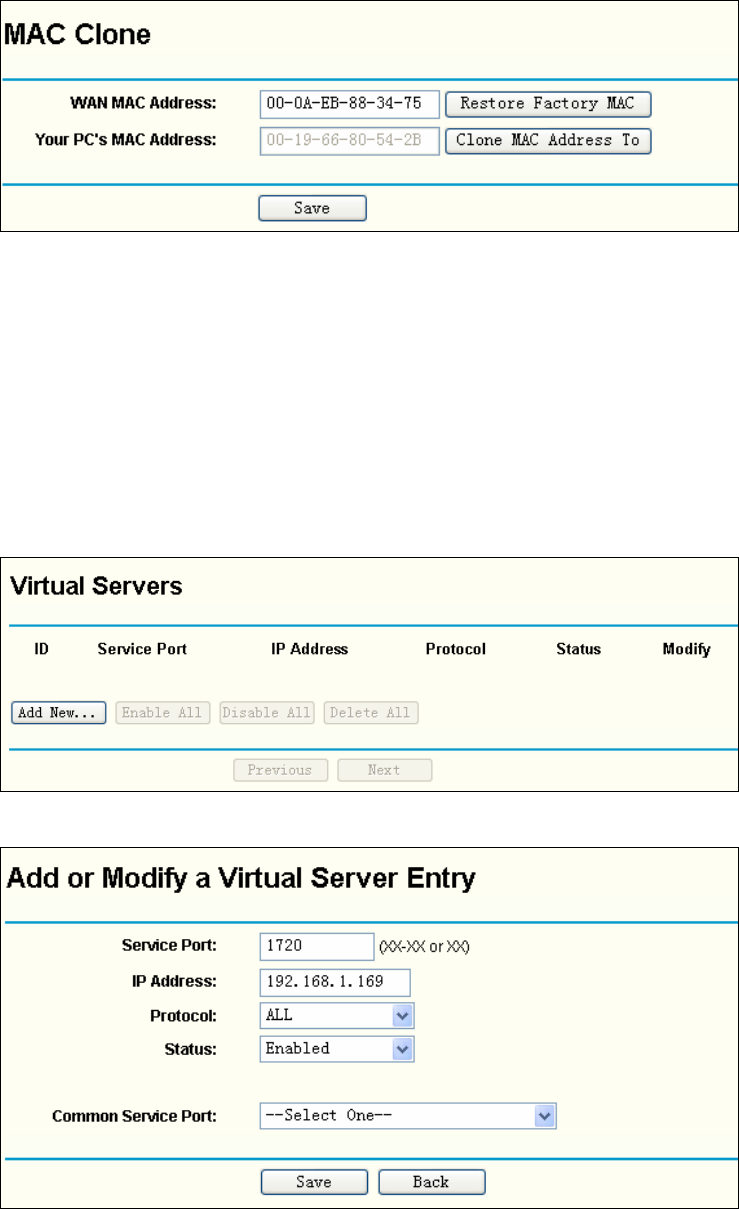Image resolution: width=739 pixels, height=1209 pixels.
Task: Click the Your PC's MAC Address field
Action: [349, 140]
